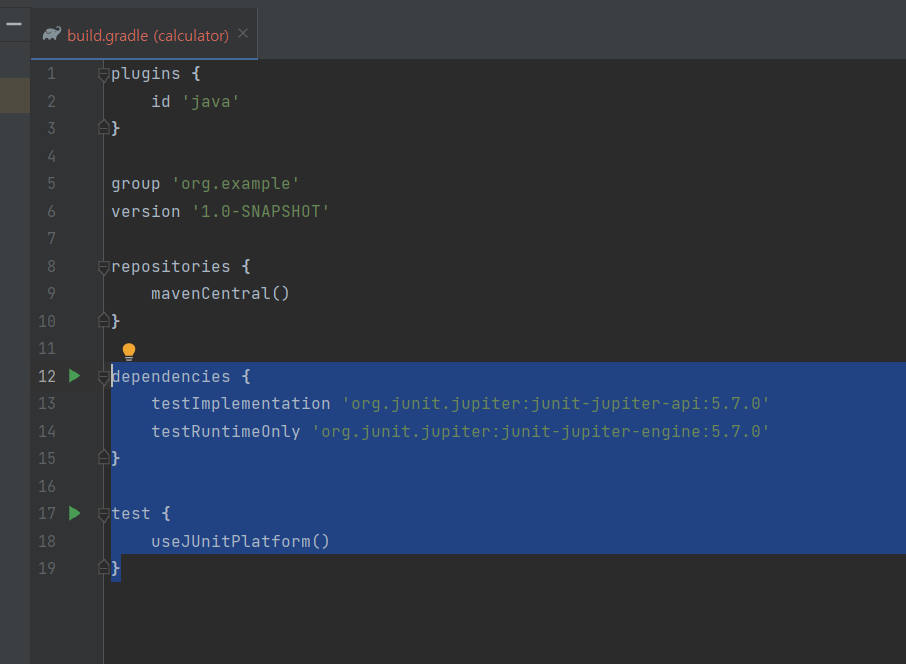Click the testRuntimeOnly keyword
This screenshot has height=664, width=906.
point(226,432)
